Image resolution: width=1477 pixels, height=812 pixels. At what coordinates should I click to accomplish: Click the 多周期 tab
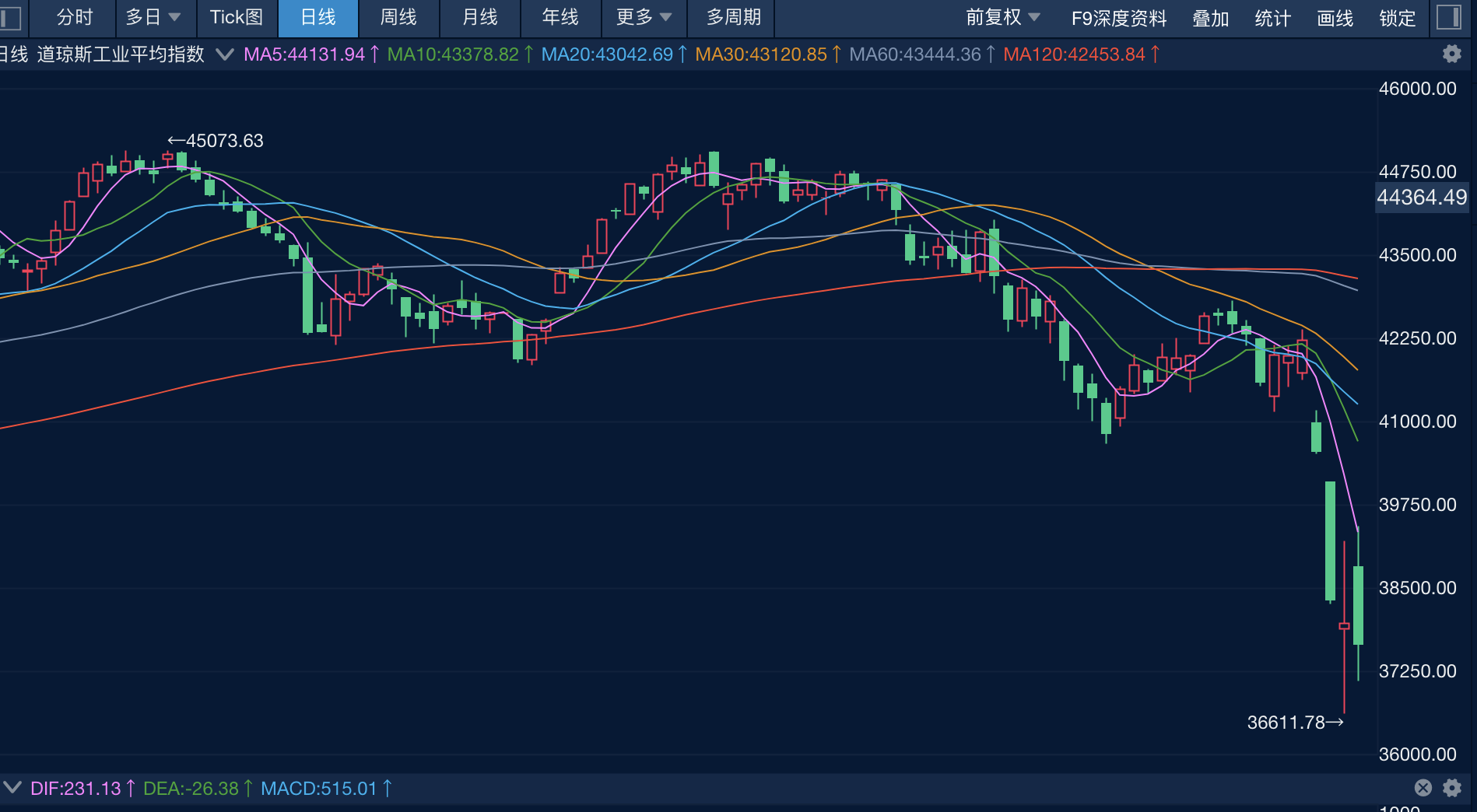733,17
